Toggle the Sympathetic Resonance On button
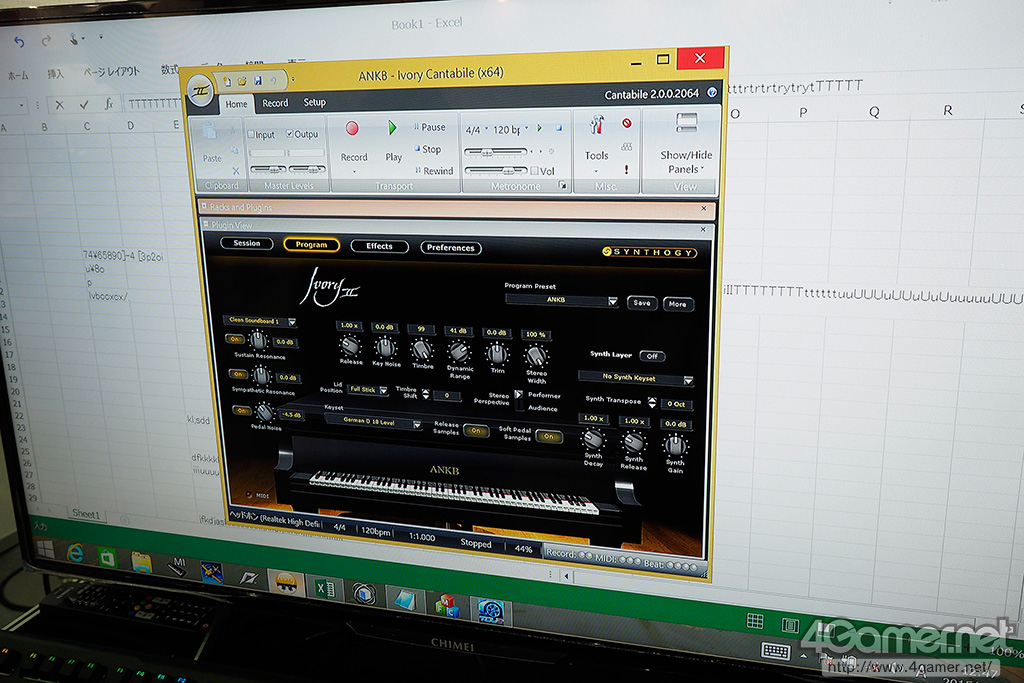 point(238,374)
